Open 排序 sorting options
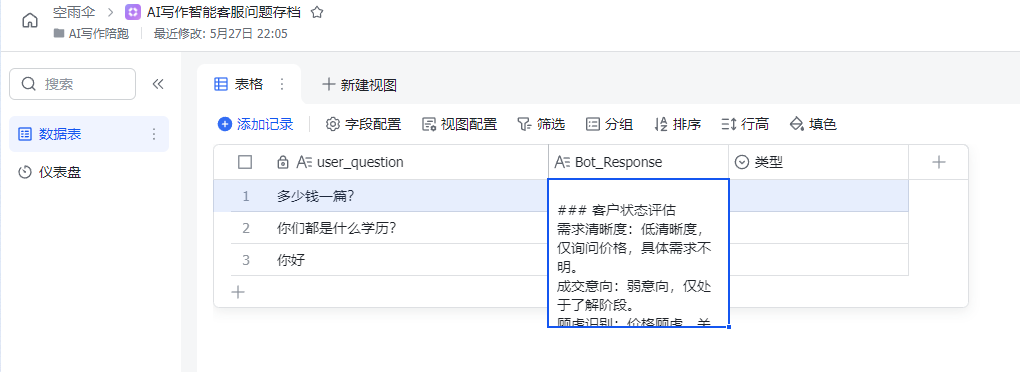 click(677, 124)
